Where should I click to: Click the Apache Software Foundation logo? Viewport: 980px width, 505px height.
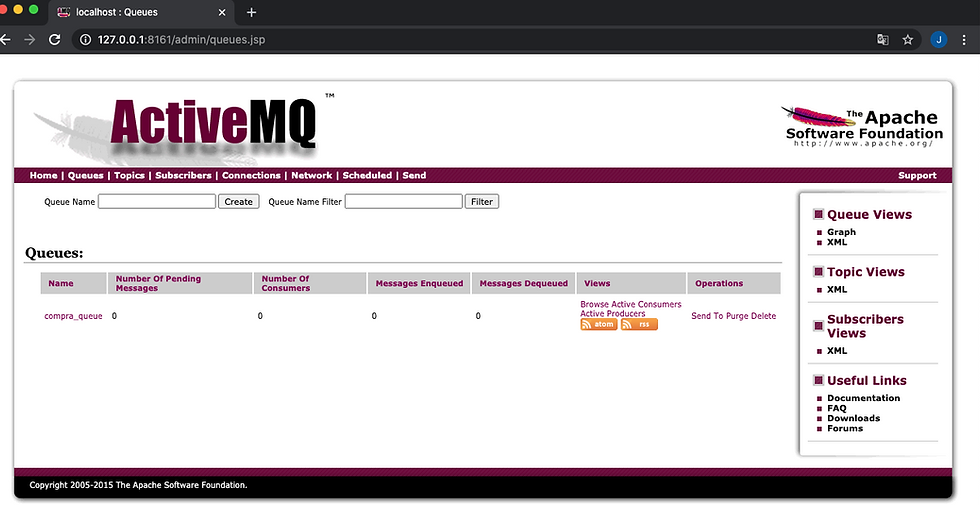(862, 127)
